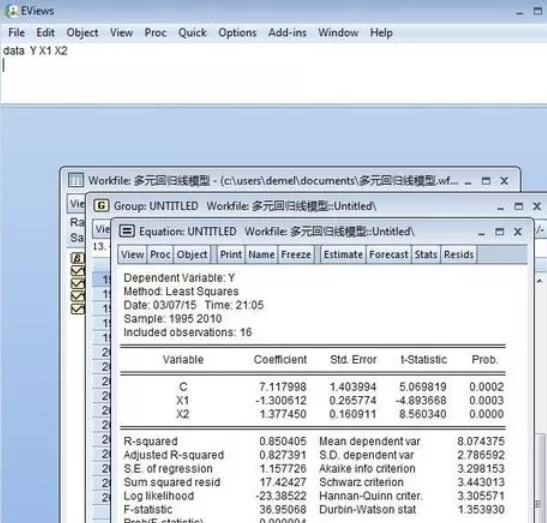Click the Coefficient column header

tap(280, 360)
